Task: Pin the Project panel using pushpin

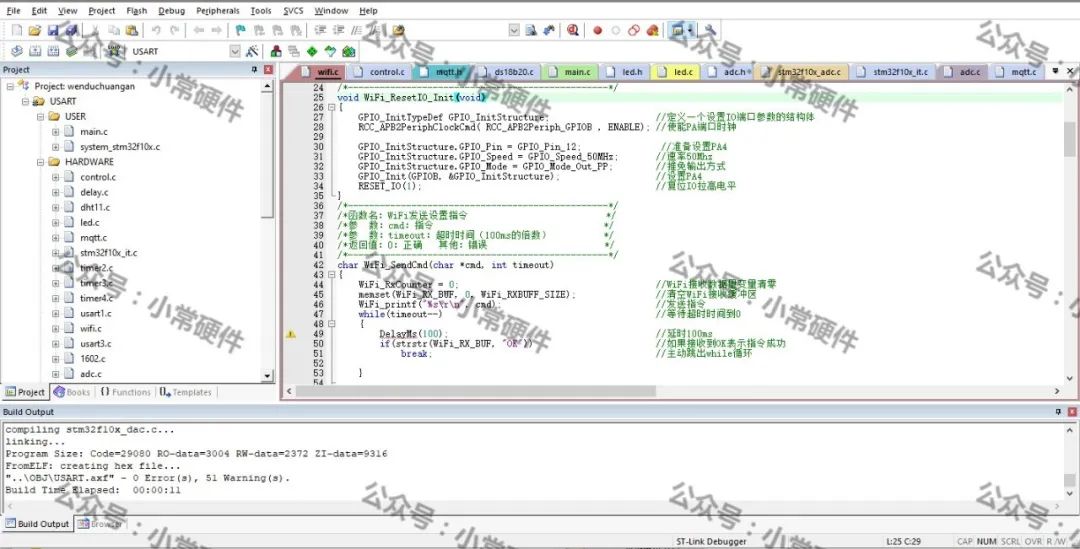Action: [254, 70]
